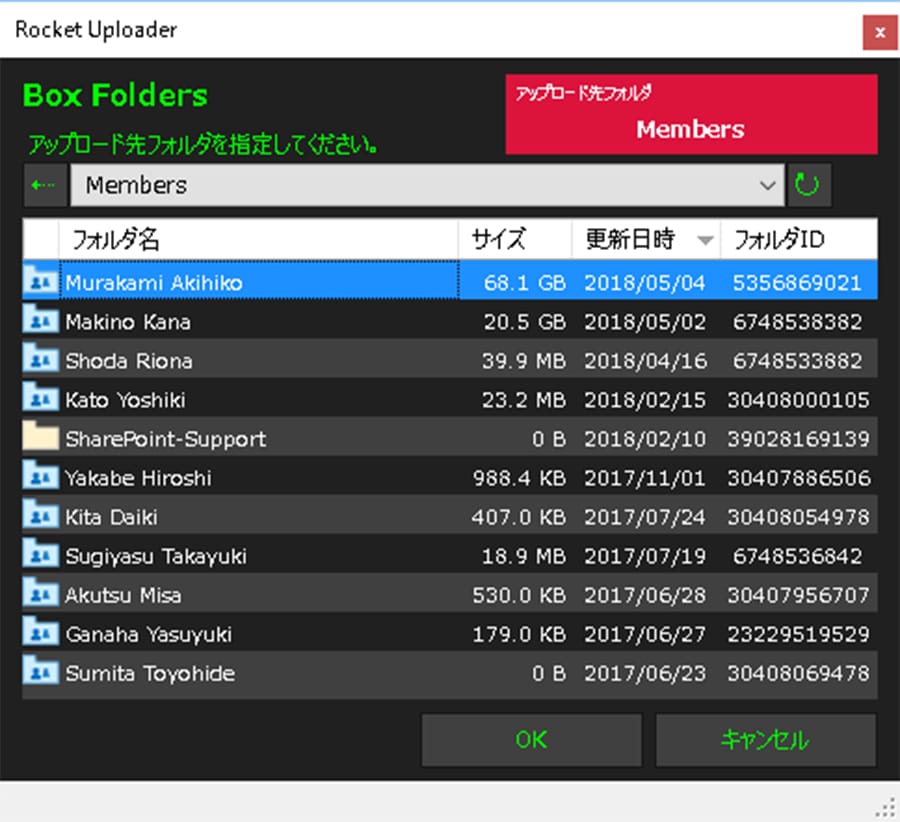The image size is (900, 822).
Task: Click folder icon beside Sugiyasu Takayuki
Action: coord(41,554)
